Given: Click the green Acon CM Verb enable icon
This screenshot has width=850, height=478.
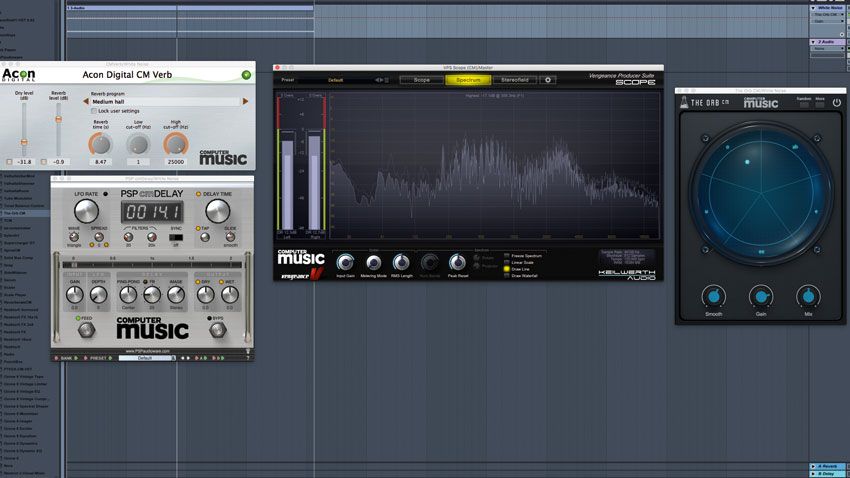Looking at the screenshot, I should 246,75.
